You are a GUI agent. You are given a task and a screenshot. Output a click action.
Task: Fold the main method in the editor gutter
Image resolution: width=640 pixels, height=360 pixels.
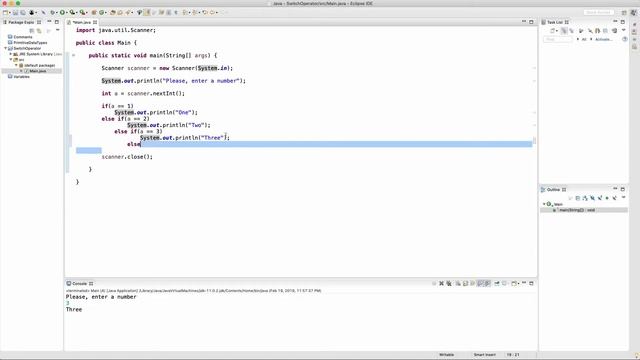click(x=73, y=55)
